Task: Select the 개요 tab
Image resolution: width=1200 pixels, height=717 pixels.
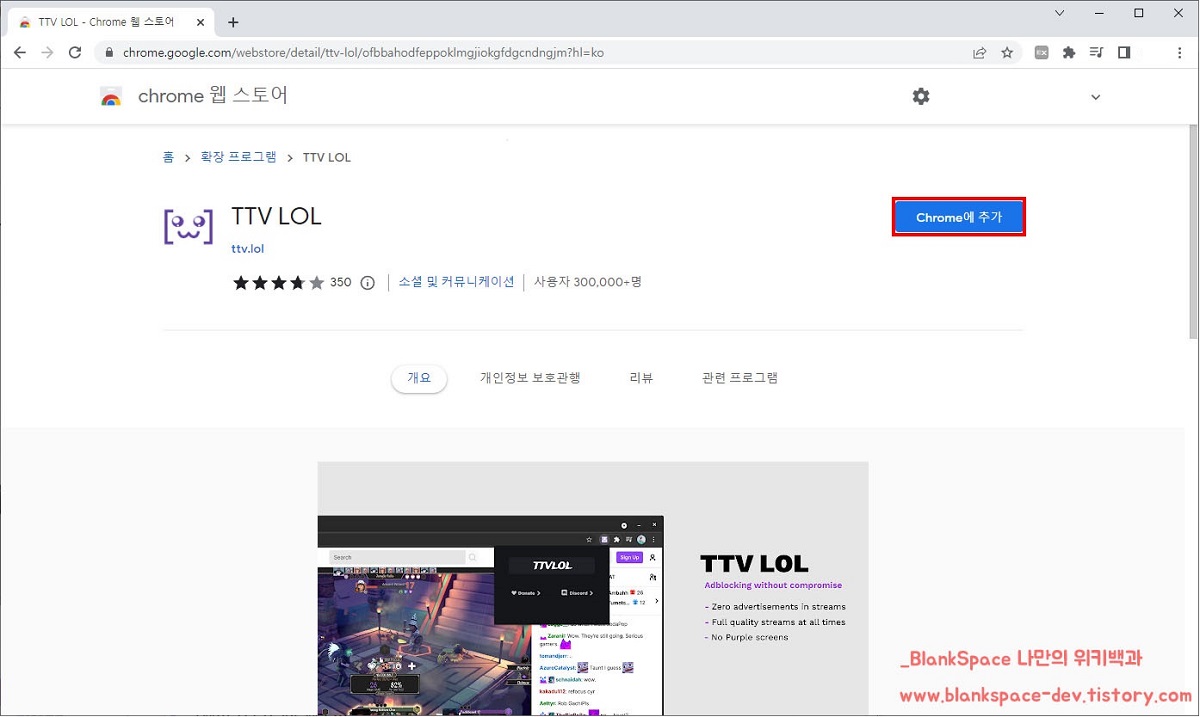Action: point(419,378)
